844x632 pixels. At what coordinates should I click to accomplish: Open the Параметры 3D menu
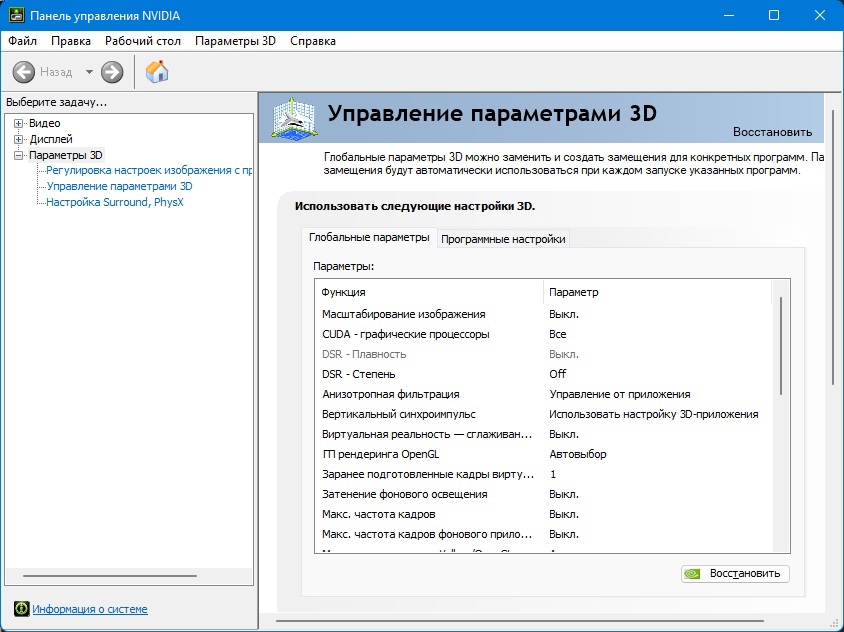235,41
